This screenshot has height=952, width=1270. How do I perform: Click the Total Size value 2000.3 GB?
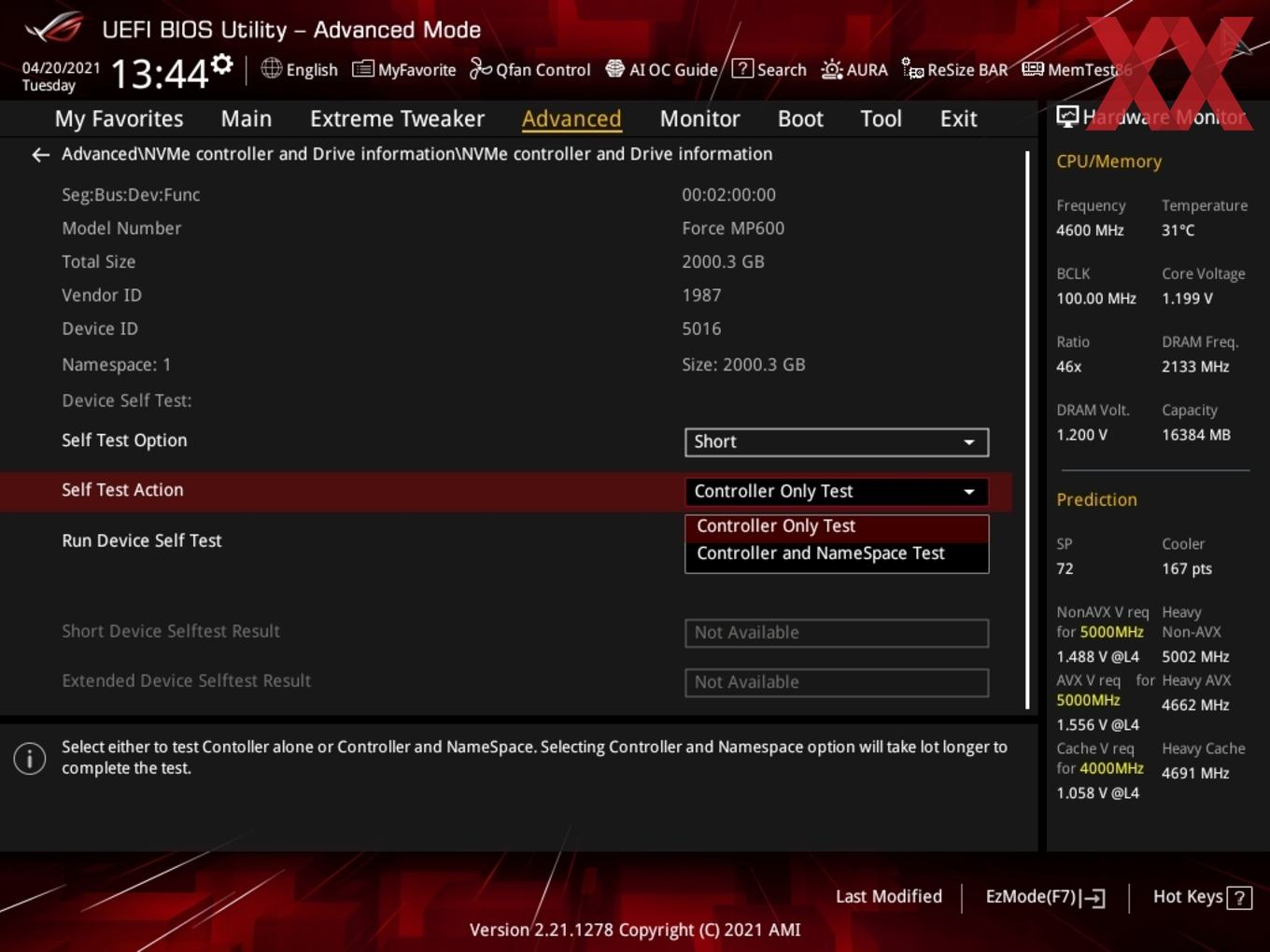pos(723,262)
